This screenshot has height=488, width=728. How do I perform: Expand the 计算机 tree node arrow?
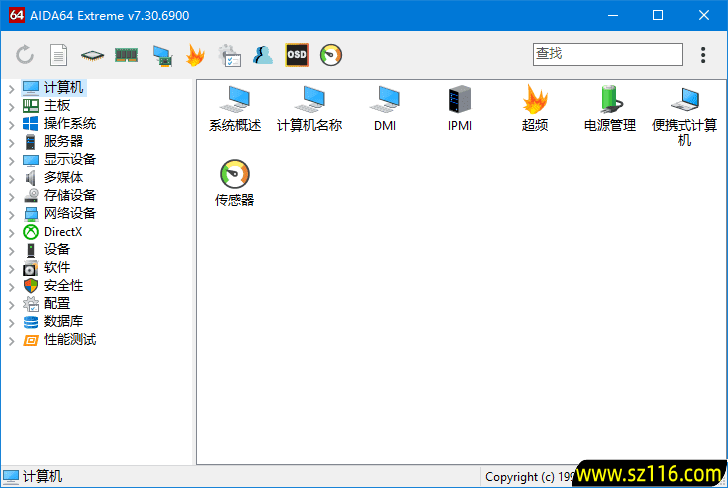tap(12, 88)
